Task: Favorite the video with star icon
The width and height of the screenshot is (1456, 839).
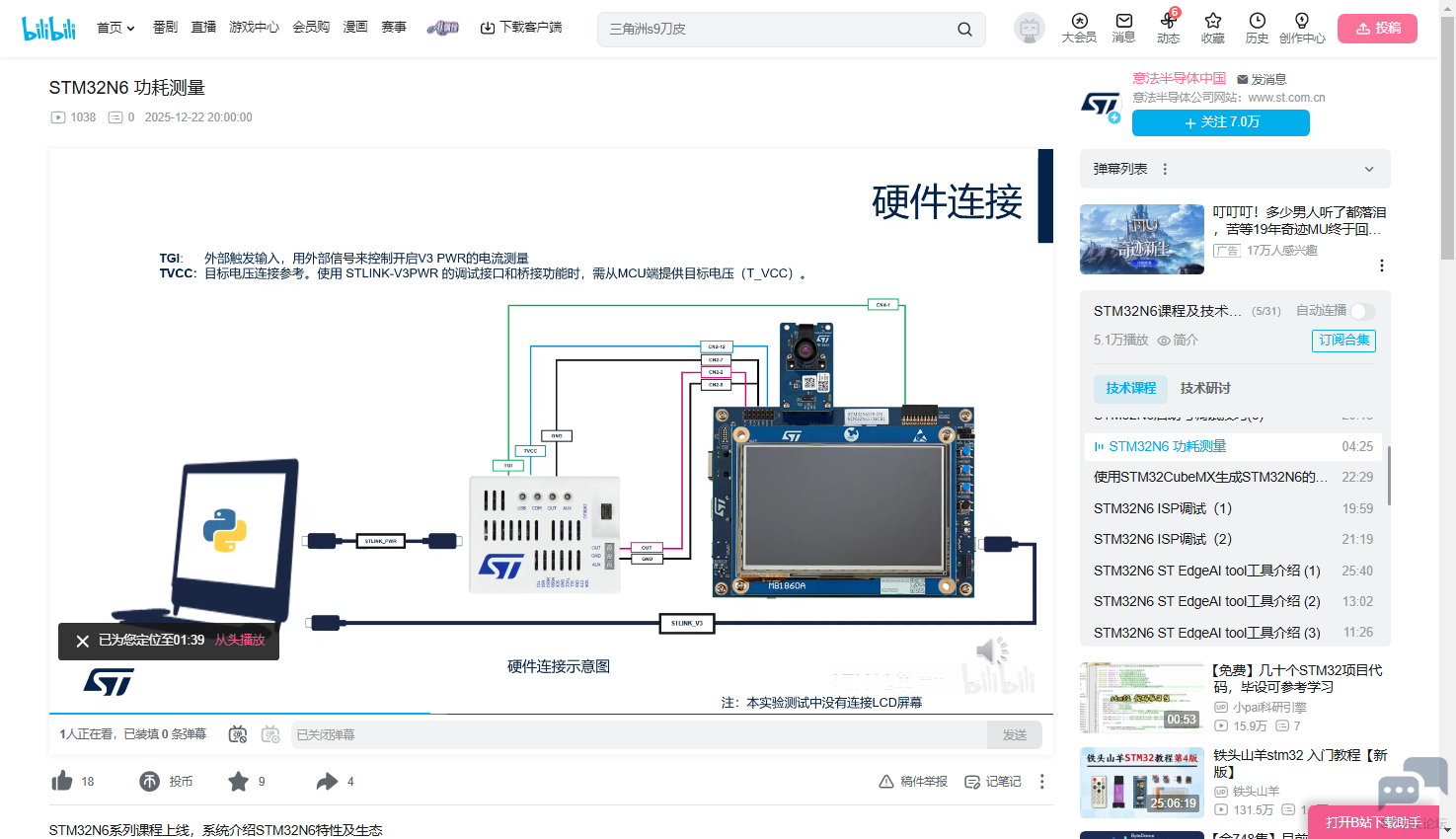Action: [x=238, y=782]
